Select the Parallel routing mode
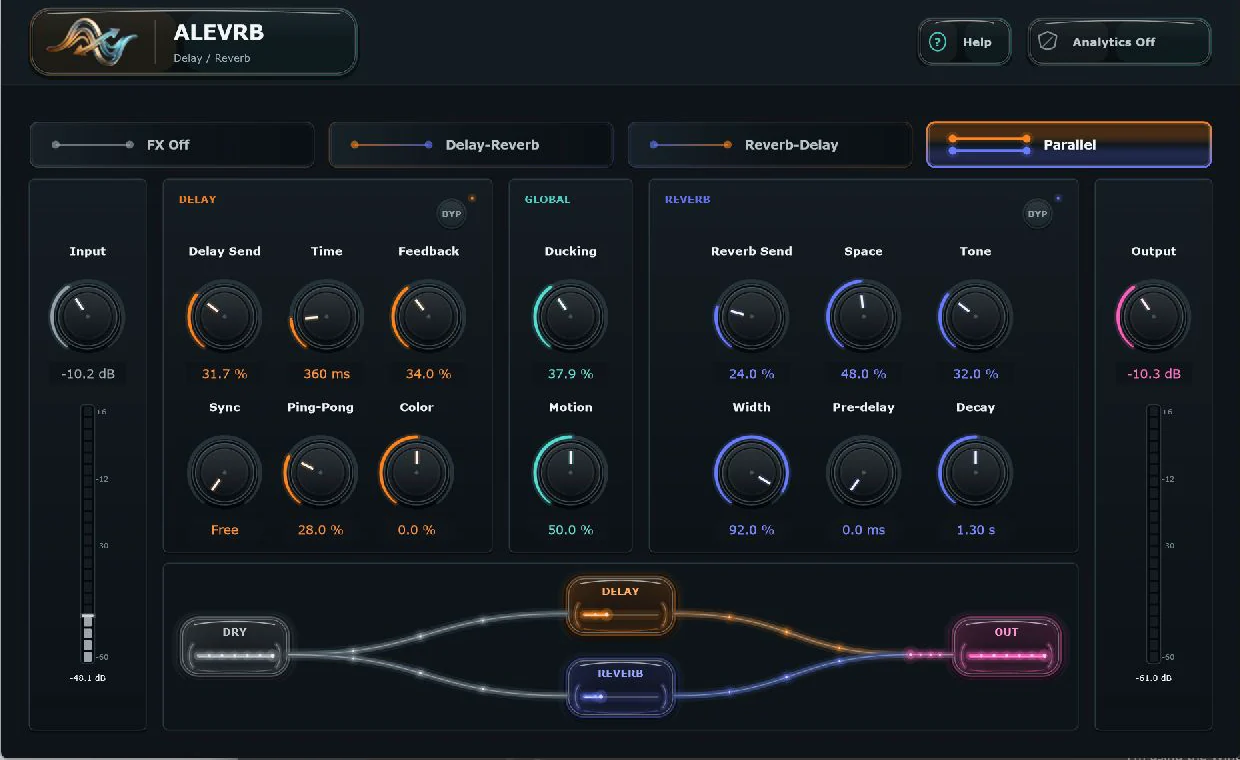Screen dimensions: 1240x760 point(1069,145)
